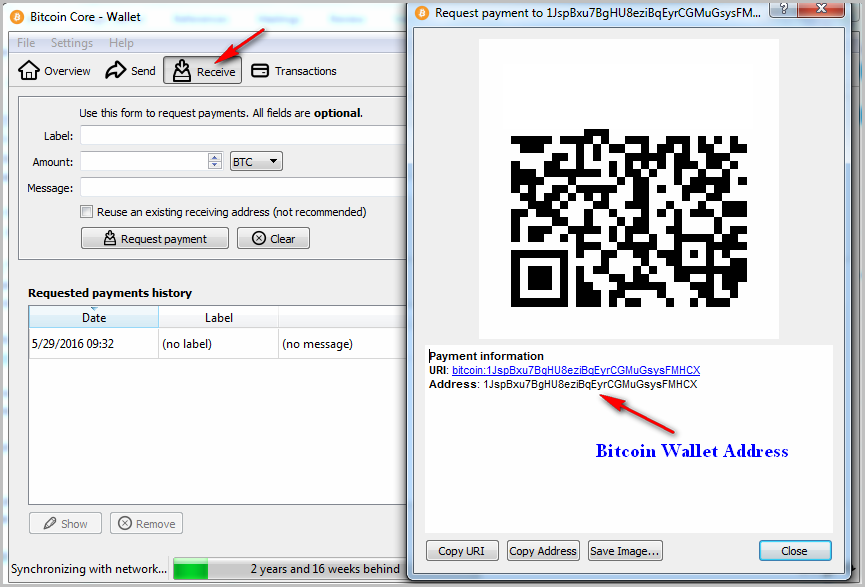This screenshot has width=865, height=587.
Task: Click the Bitcoin logo in Request payment title bar
Action: pyautogui.click(x=422, y=13)
